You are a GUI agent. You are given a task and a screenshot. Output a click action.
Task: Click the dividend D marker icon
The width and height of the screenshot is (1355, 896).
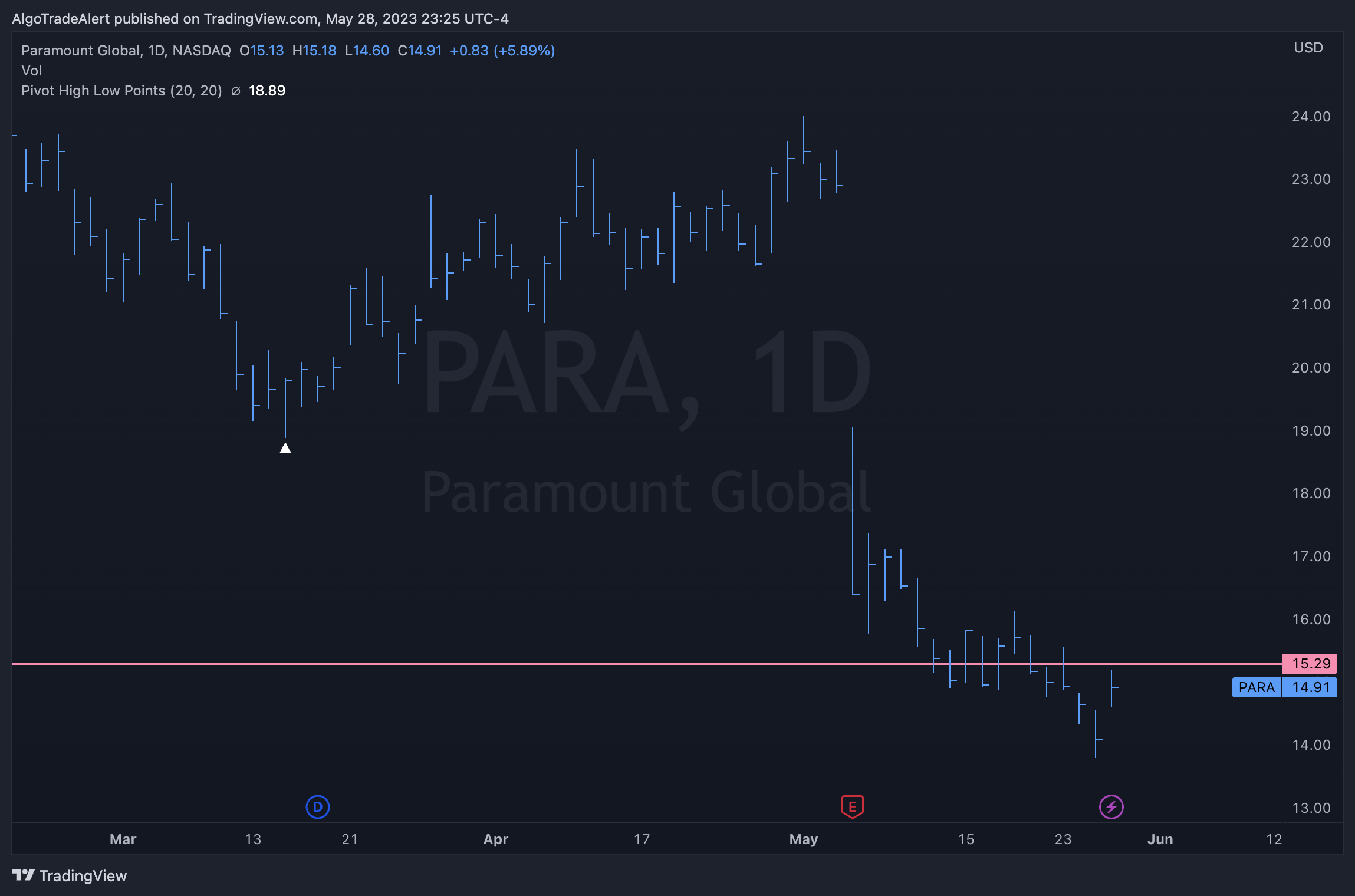click(318, 807)
